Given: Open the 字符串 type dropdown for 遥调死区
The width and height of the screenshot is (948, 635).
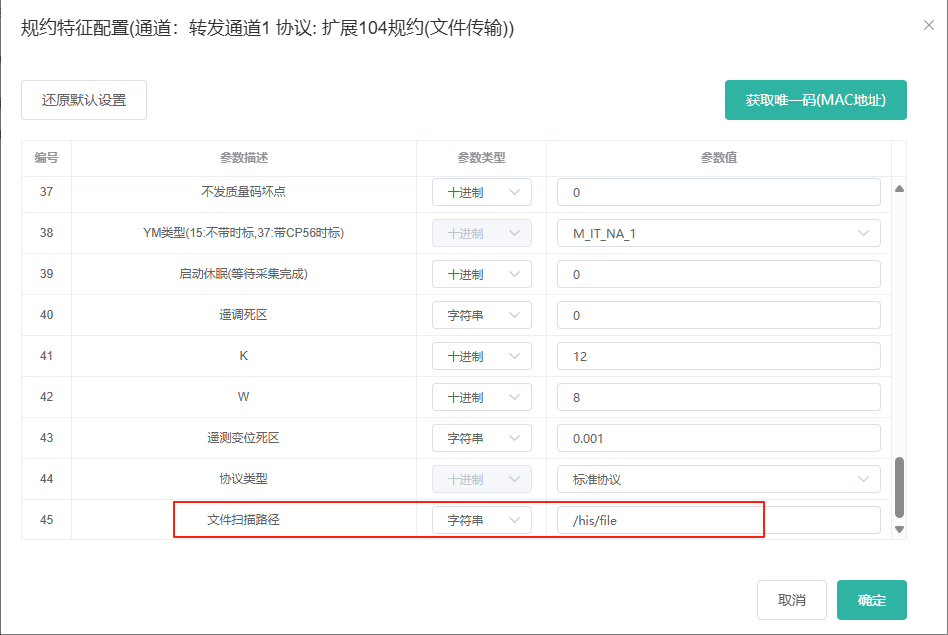Looking at the screenshot, I should (x=482, y=315).
